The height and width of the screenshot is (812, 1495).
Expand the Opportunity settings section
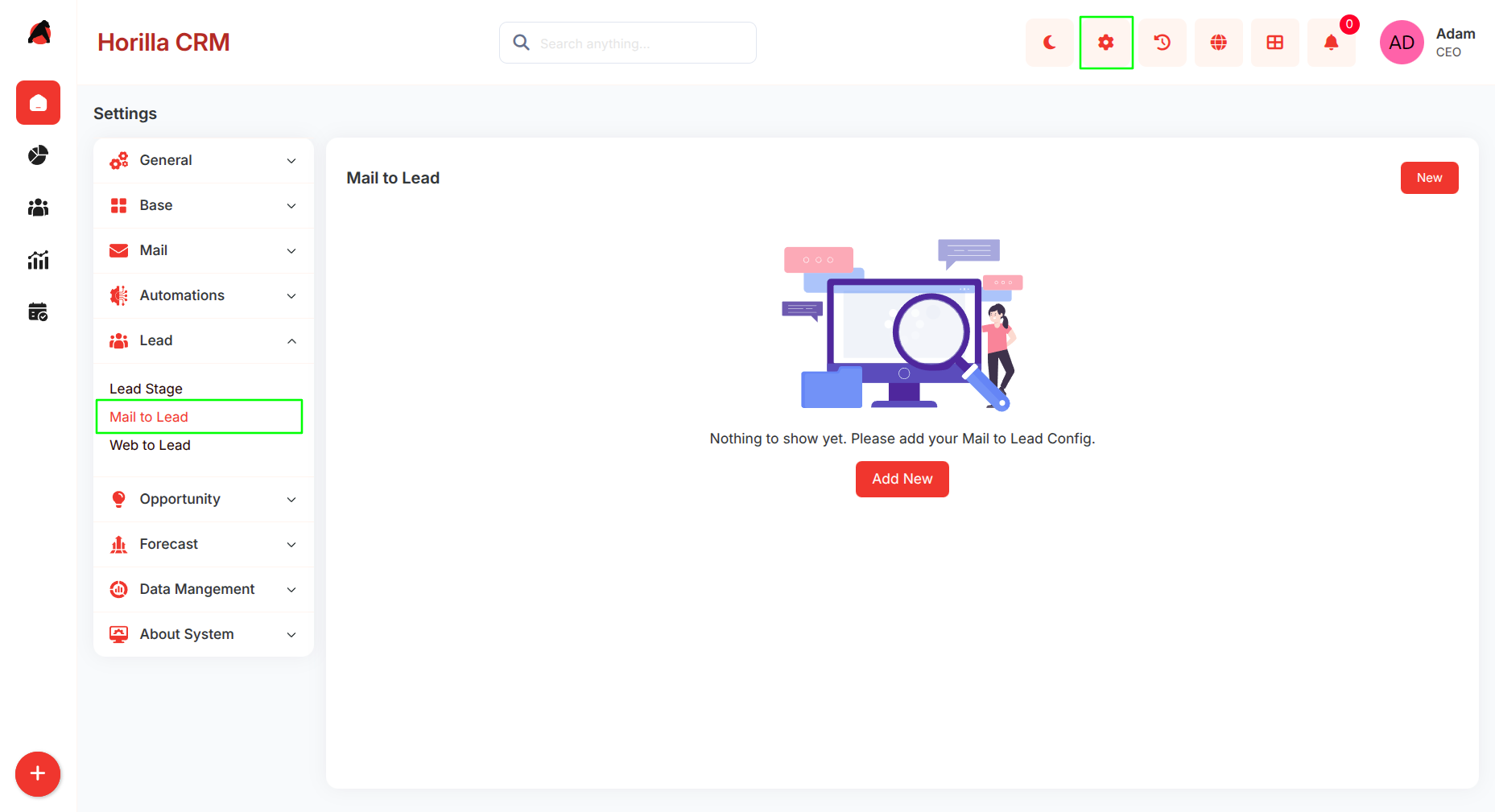204,499
